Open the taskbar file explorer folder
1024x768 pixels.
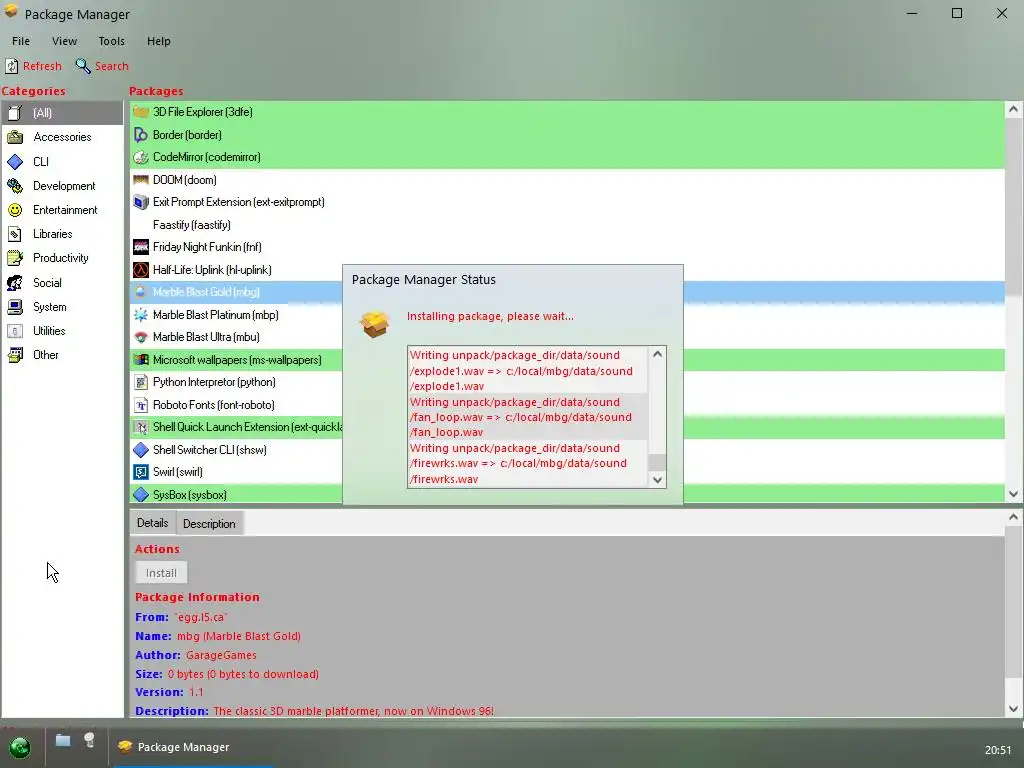pos(63,741)
